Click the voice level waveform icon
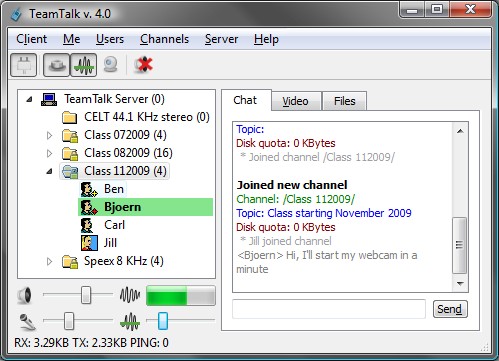Image resolution: width=499 pixels, height=361 pixels. (x=130, y=295)
